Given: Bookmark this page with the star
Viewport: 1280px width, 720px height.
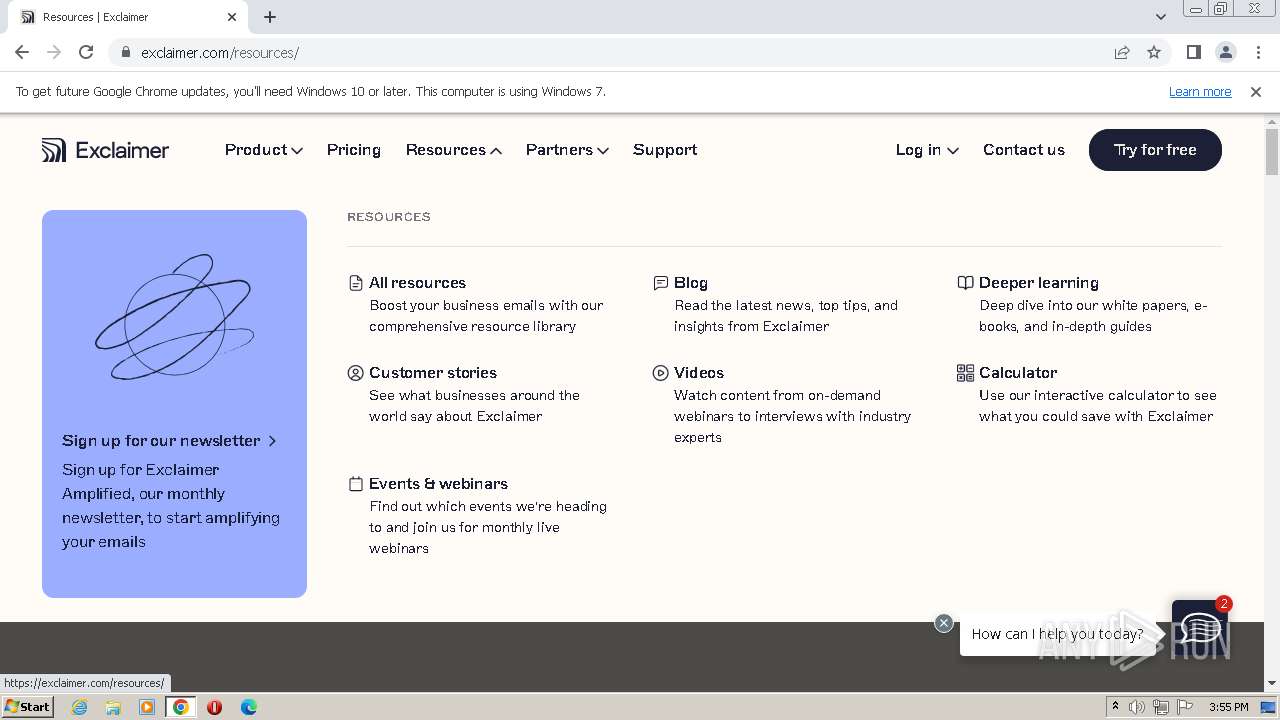Looking at the screenshot, I should pos(1154,52).
